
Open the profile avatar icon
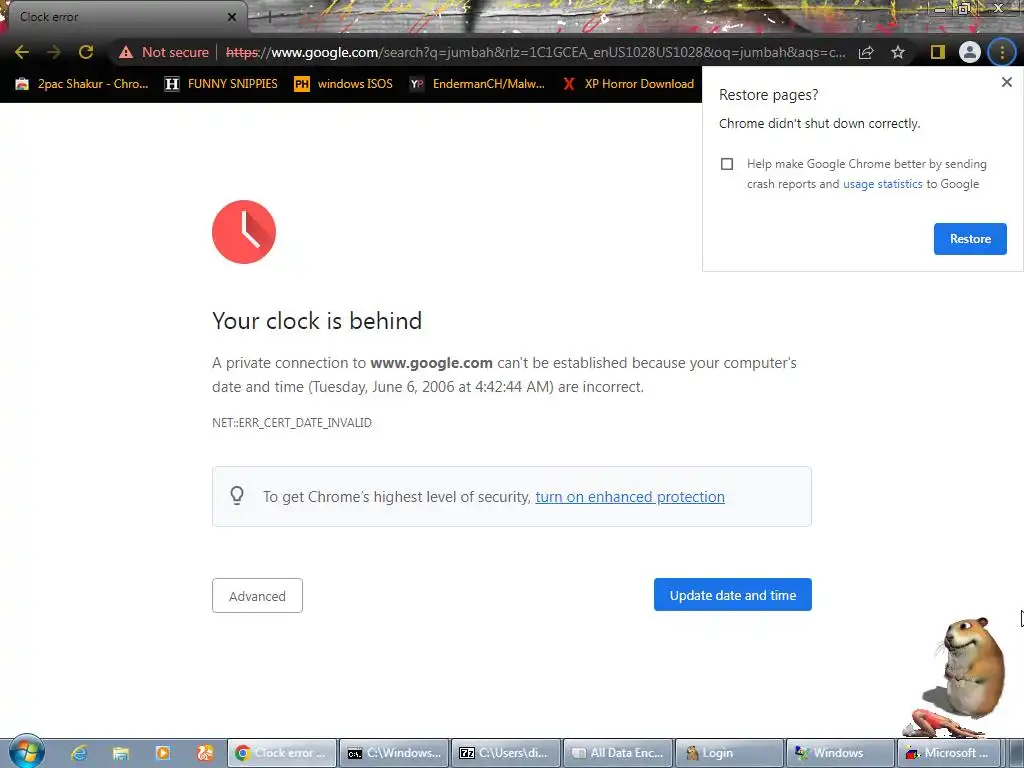tap(970, 52)
